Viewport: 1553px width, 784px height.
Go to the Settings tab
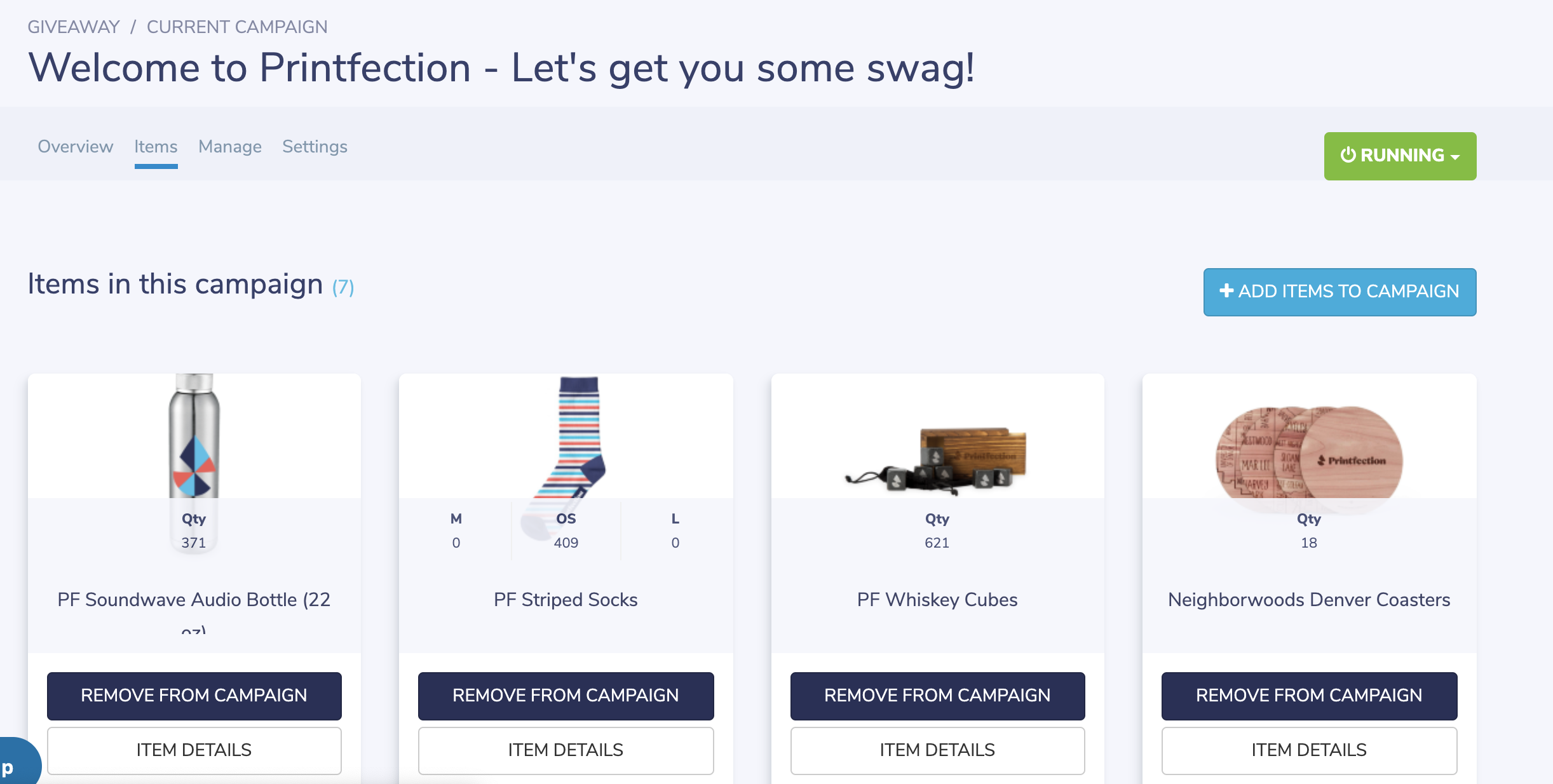315,147
